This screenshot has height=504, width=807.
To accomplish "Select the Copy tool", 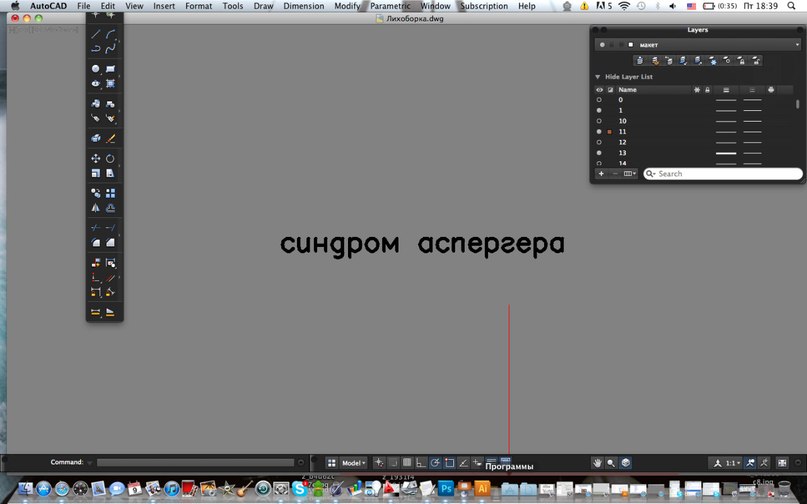I will pos(96,193).
